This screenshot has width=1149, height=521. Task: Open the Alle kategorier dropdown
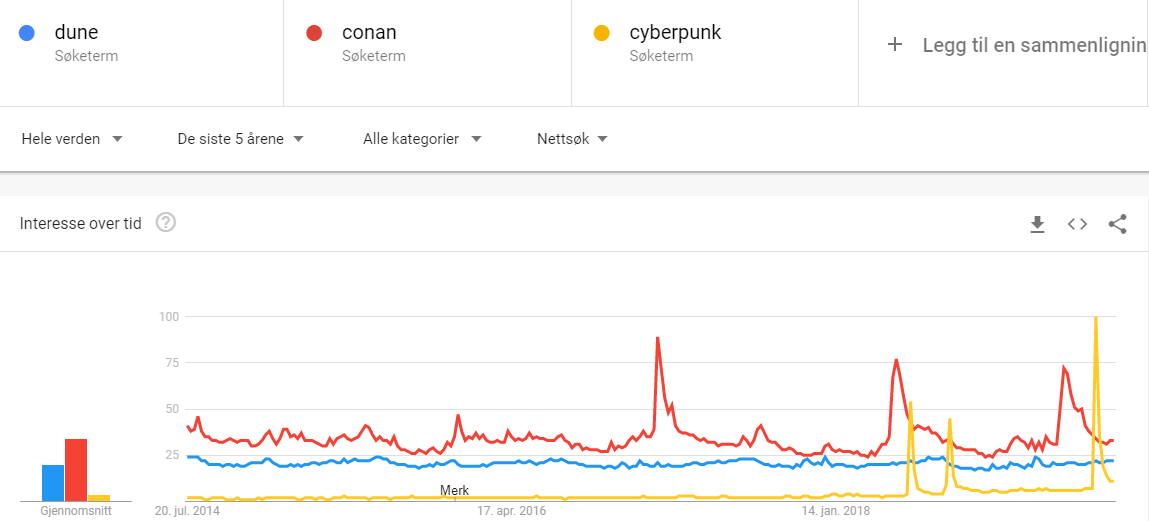click(422, 138)
